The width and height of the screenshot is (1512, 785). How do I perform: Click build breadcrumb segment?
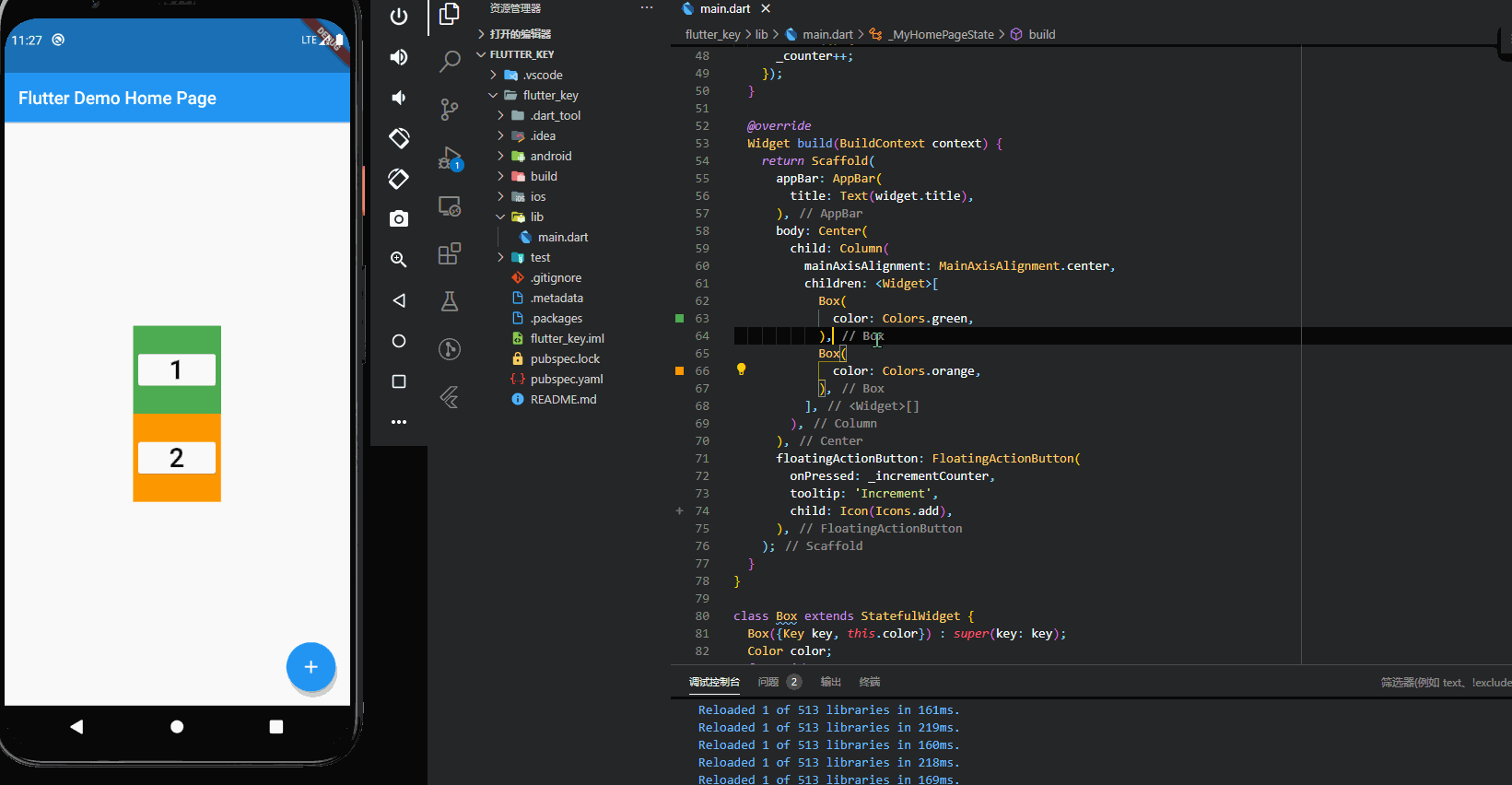(x=1033, y=34)
